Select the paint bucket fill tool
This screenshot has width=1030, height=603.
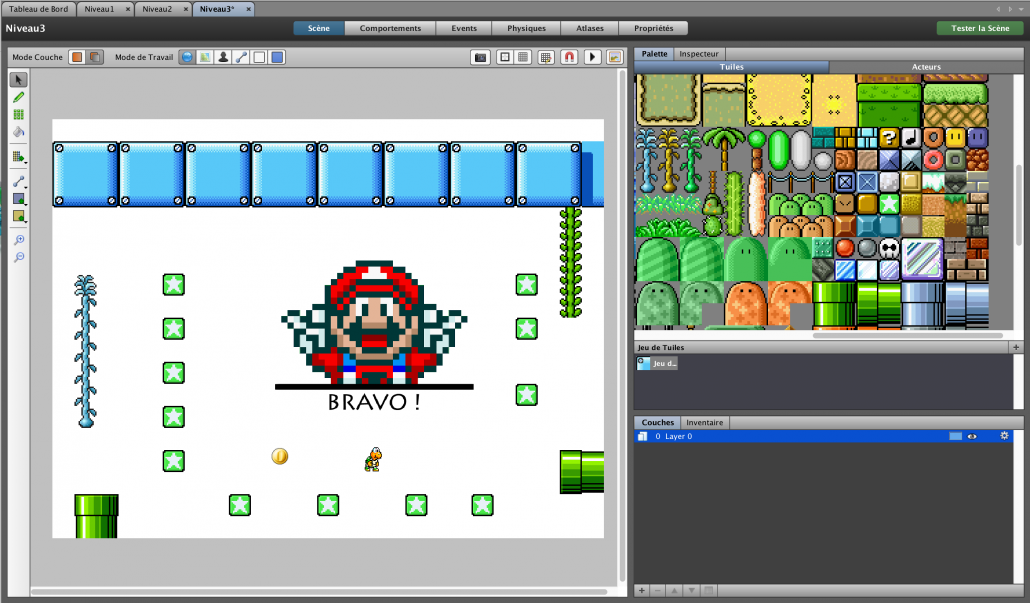point(18,131)
